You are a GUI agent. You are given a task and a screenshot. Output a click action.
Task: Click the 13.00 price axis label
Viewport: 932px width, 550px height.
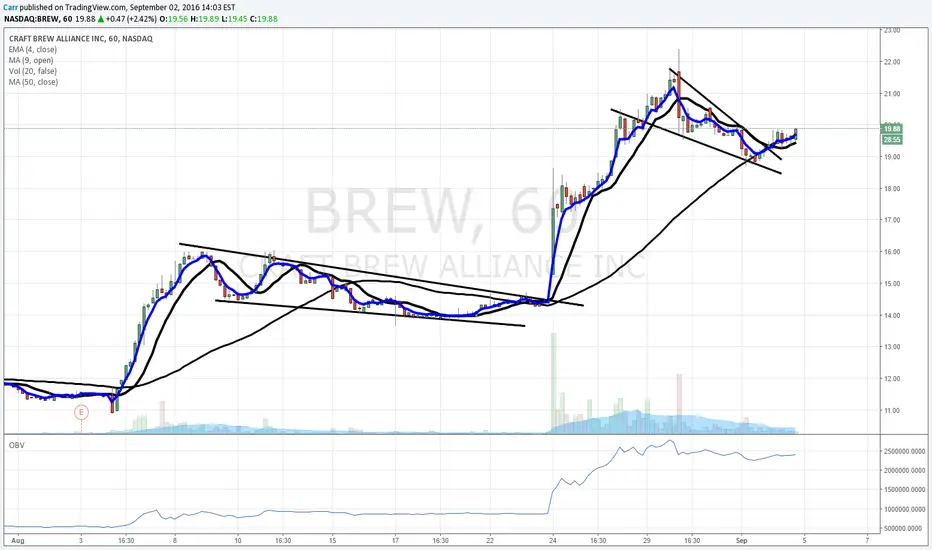pos(892,347)
